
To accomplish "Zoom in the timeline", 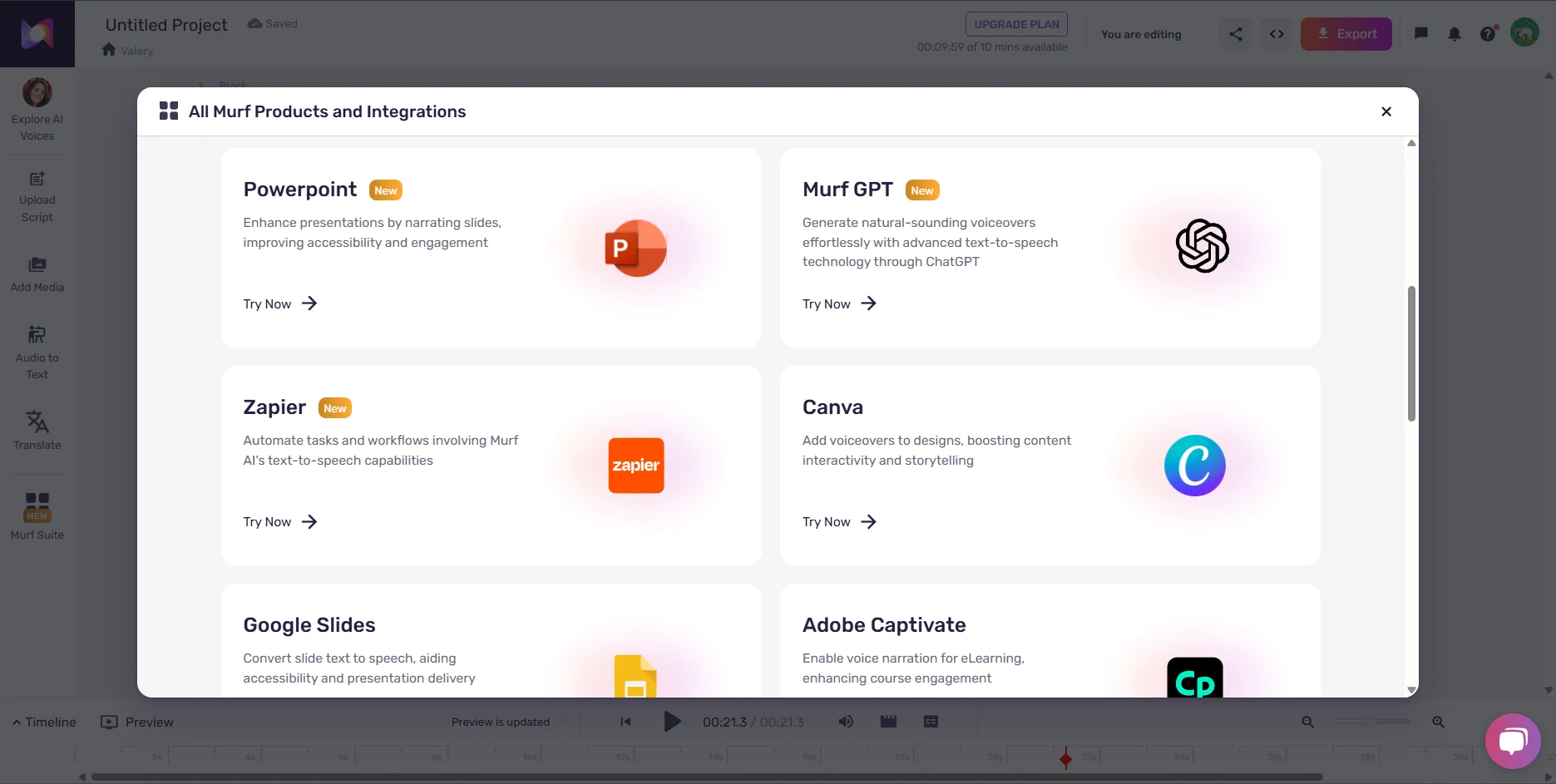I will tap(1438, 722).
